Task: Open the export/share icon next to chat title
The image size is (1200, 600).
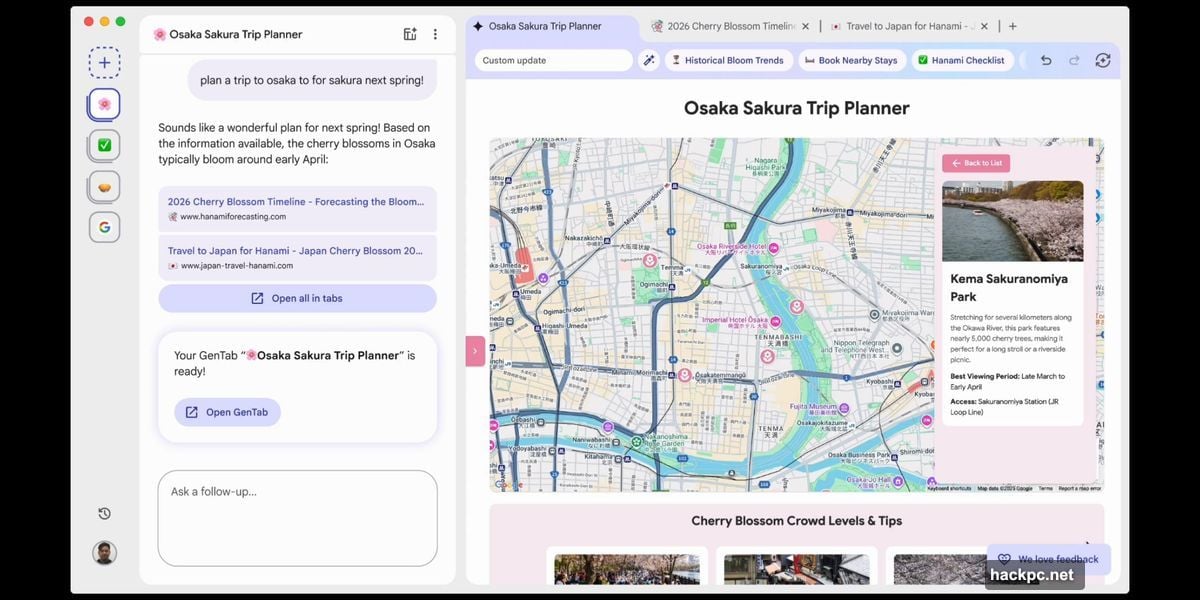Action: tap(410, 33)
